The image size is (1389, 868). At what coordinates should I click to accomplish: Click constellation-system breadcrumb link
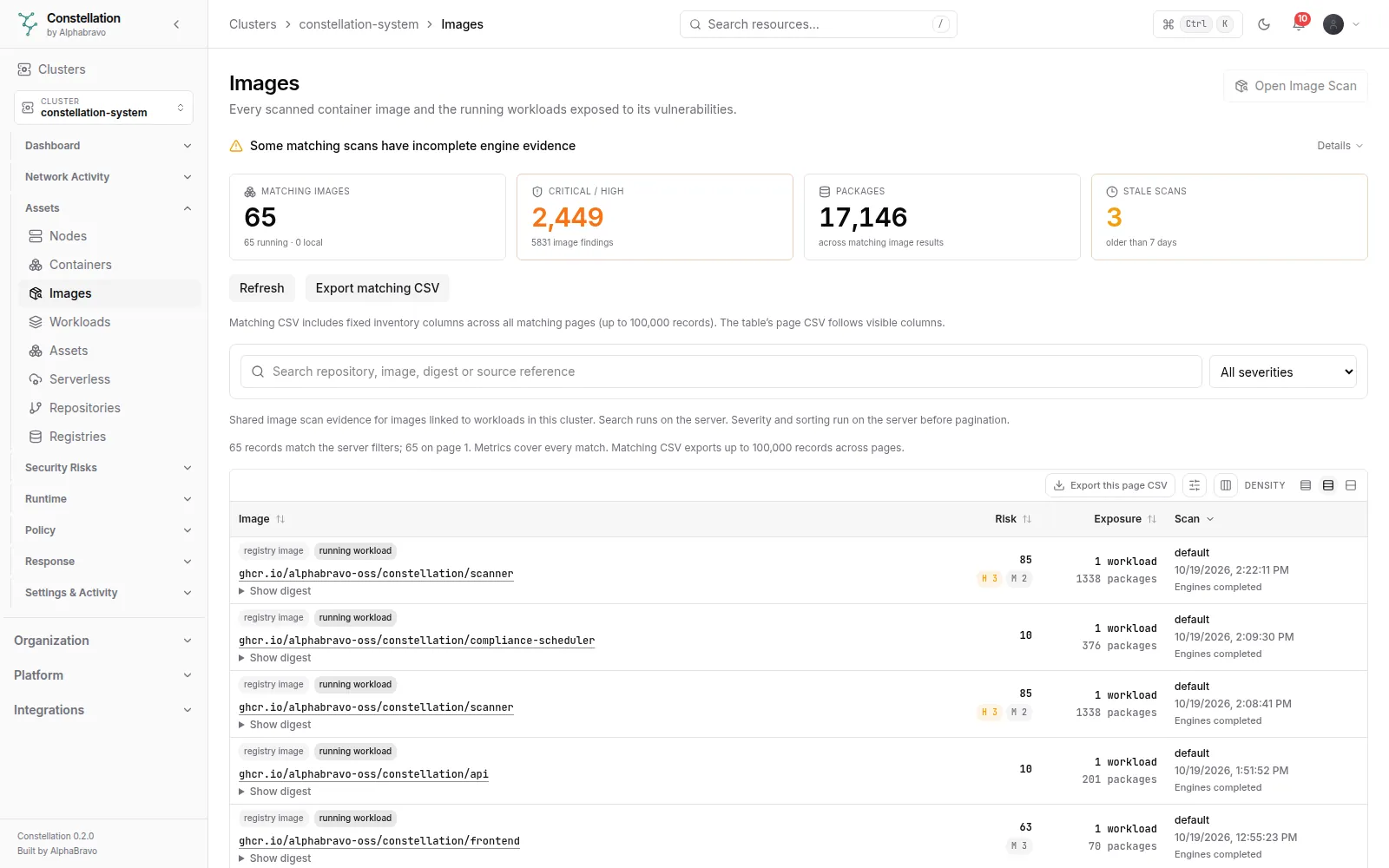[359, 24]
